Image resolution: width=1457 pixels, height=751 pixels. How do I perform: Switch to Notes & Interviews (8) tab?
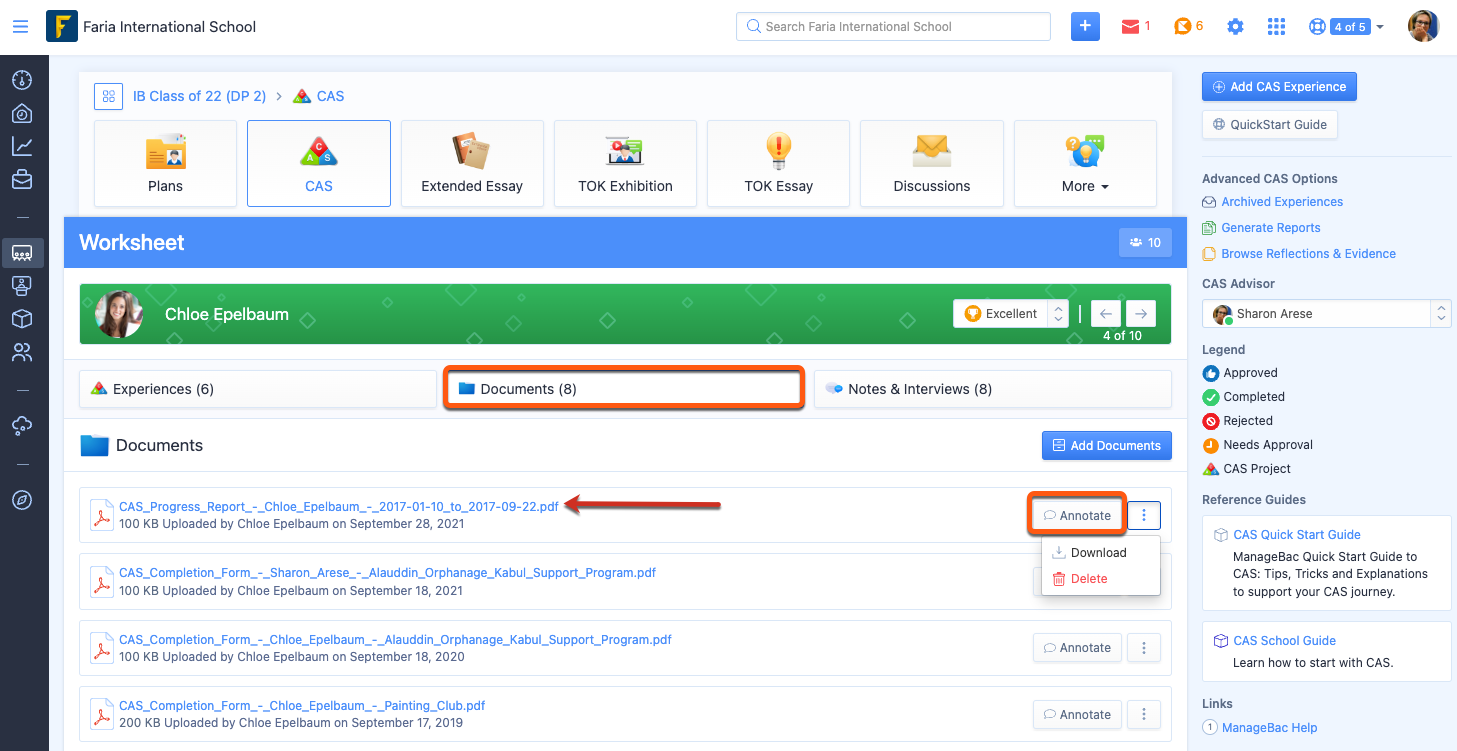pyautogui.click(x=993, y=389)
